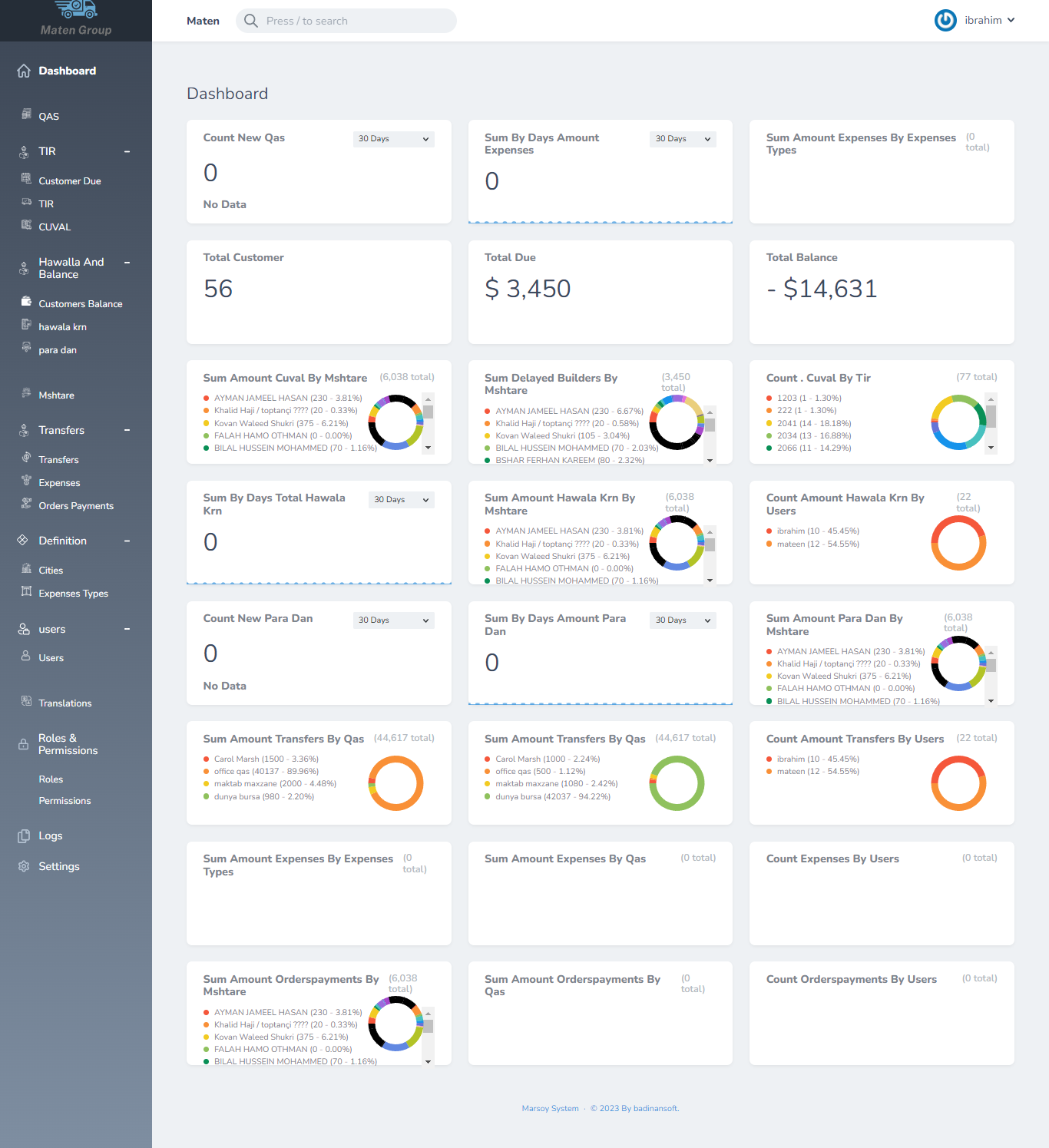This screenshot has height=1148, width=1049.
Task: Click the - $14,631 Total Balance value
Action: [x=822, y=289]
